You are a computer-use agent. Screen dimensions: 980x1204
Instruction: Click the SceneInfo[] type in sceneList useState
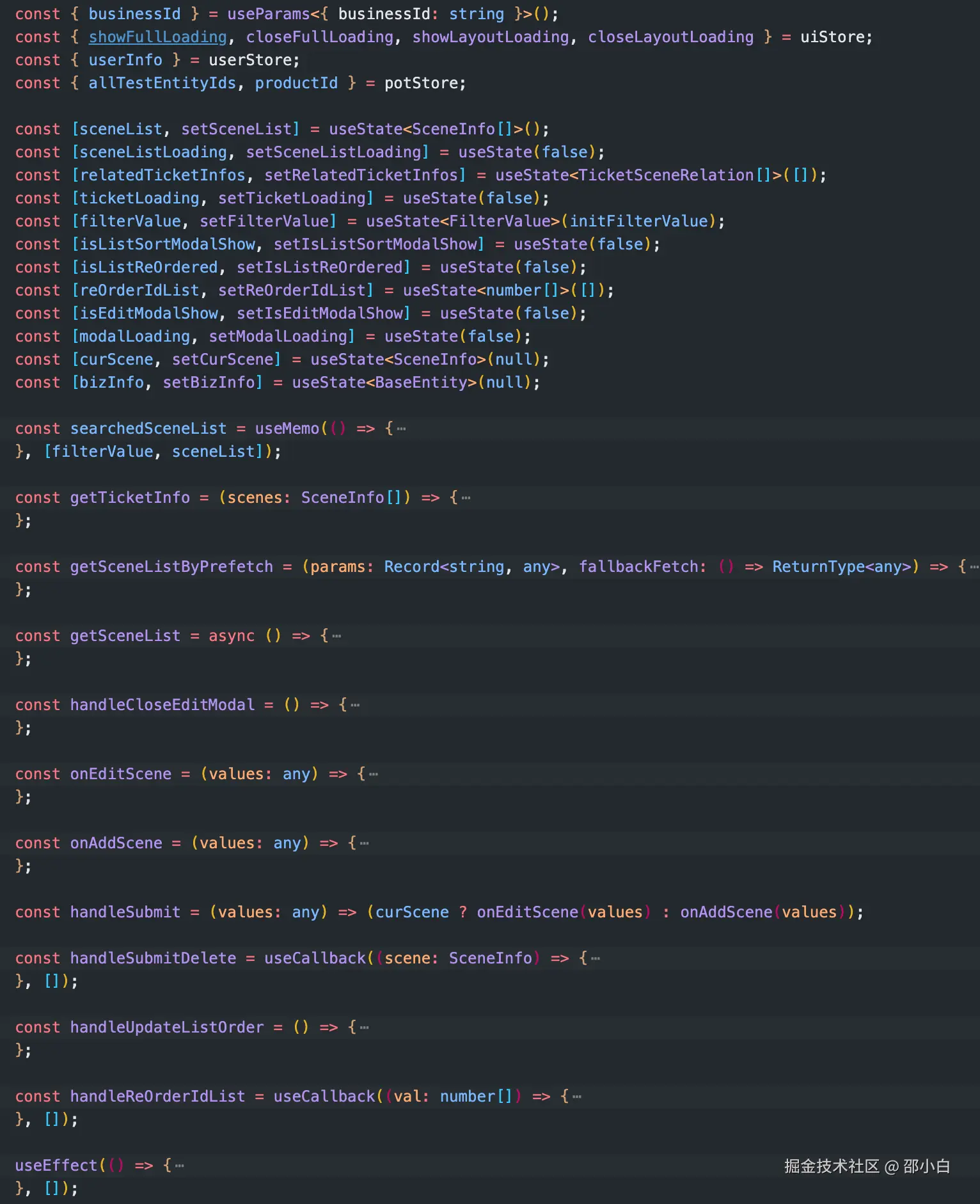pyautogui.click(x=462, y=129)
